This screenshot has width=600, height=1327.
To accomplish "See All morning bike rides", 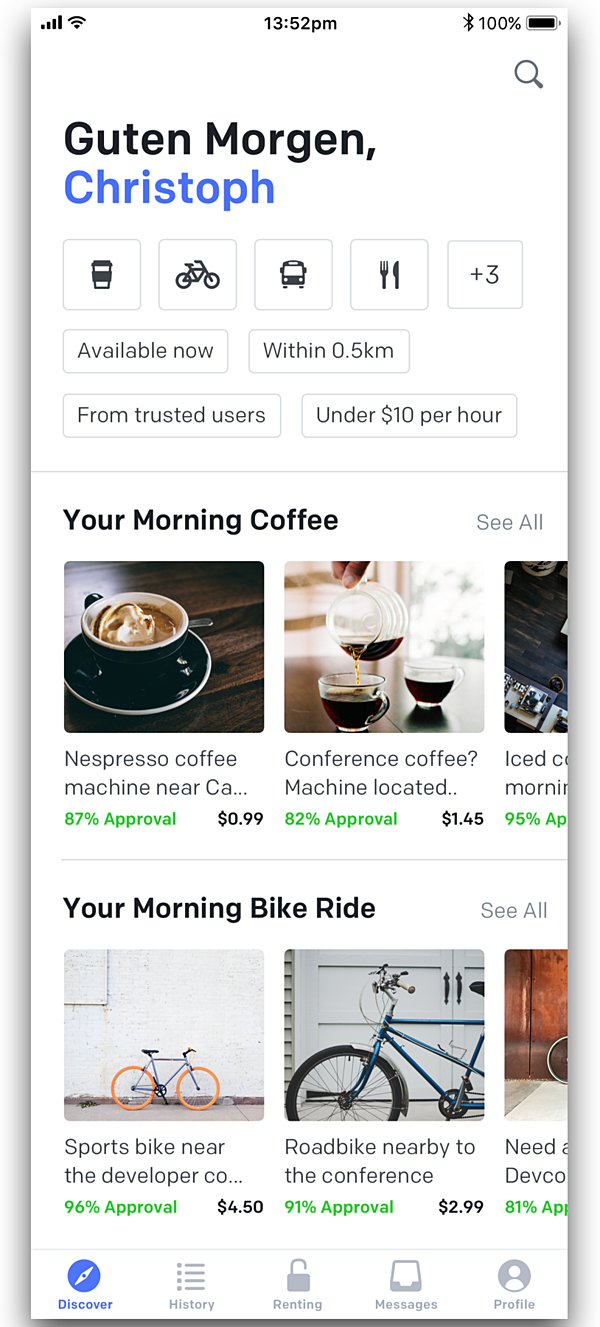I will (x=514, y=910).
